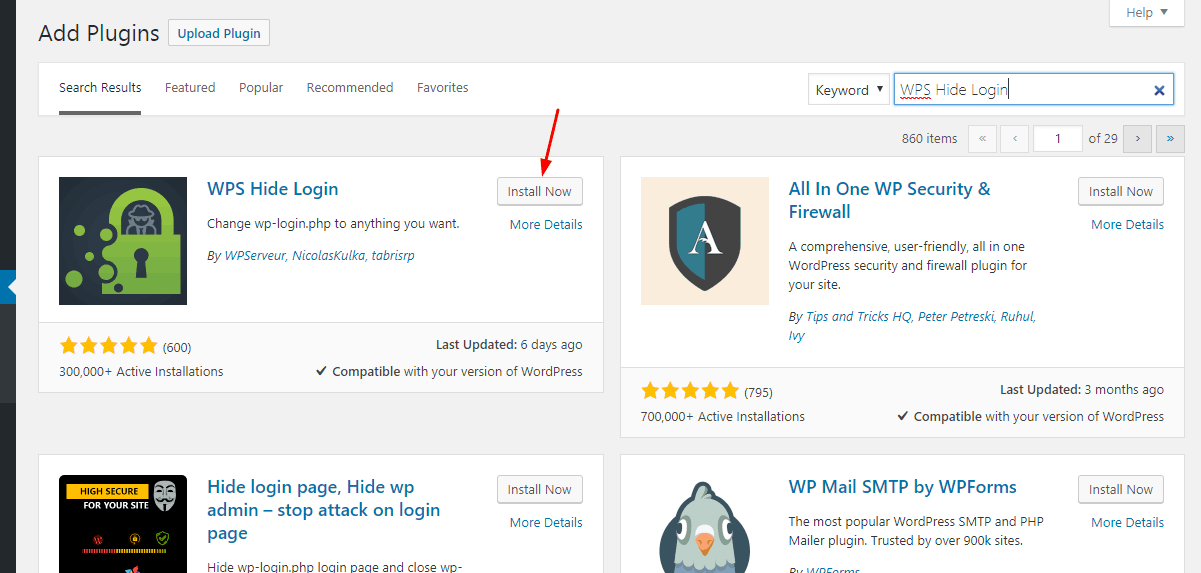Open Hide login page, Hide wp admin title
1201x573 pixels.
[x=324, y=510]
